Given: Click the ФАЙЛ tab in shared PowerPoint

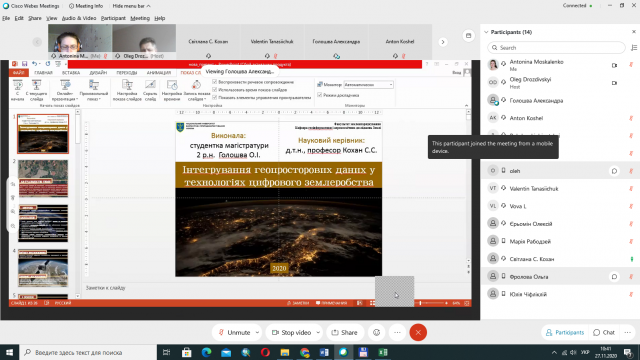Looking at the screenshot, I should click(x=18, y=73).
